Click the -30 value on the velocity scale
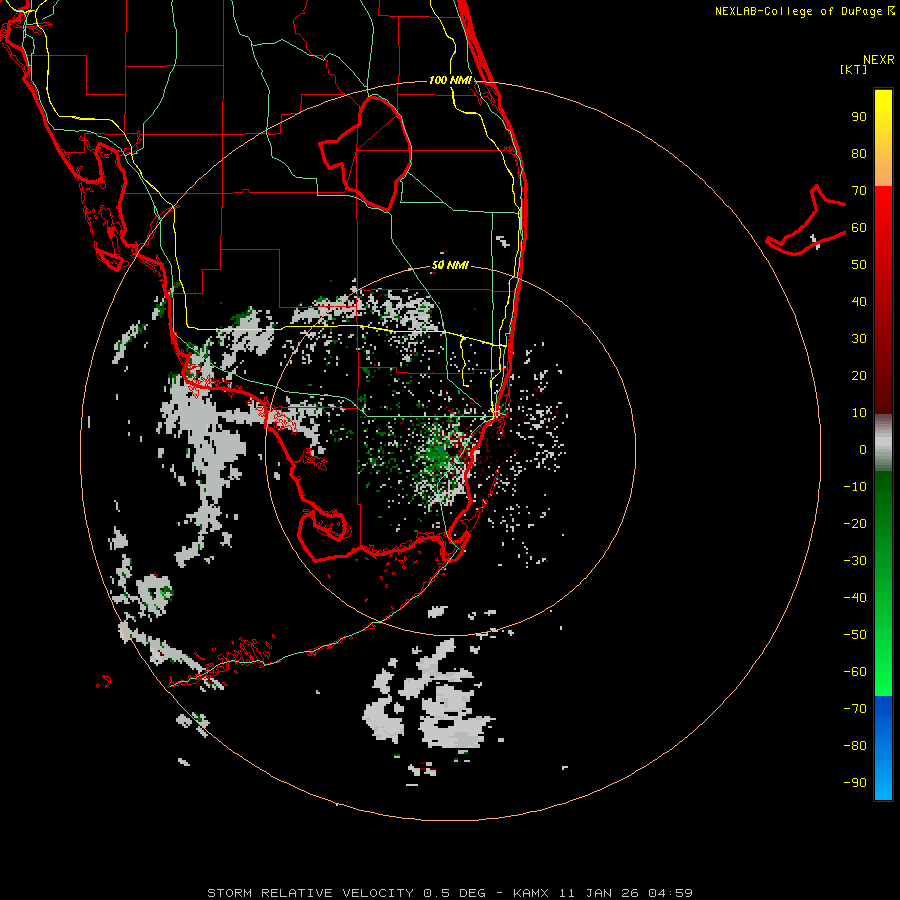The image size is (900, 900). 855,561
